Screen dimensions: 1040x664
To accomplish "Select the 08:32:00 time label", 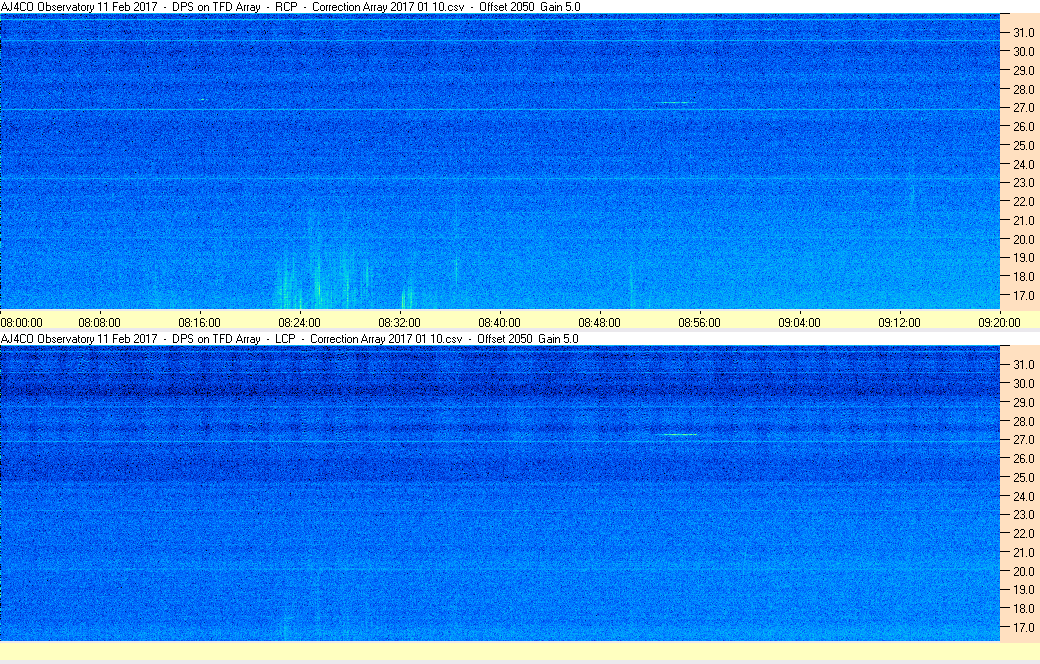I will point(399,322).
